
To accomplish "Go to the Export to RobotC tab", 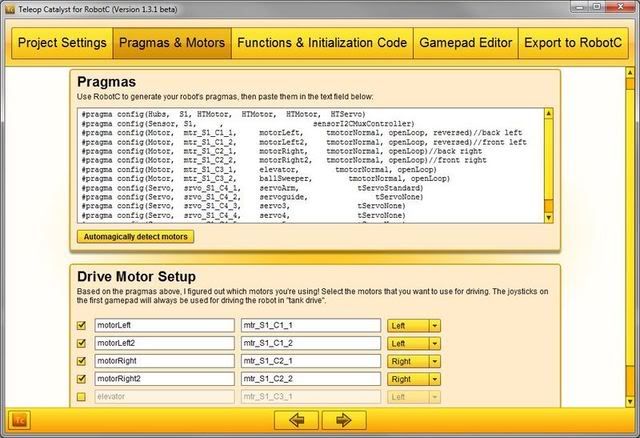I will (572, 43).
